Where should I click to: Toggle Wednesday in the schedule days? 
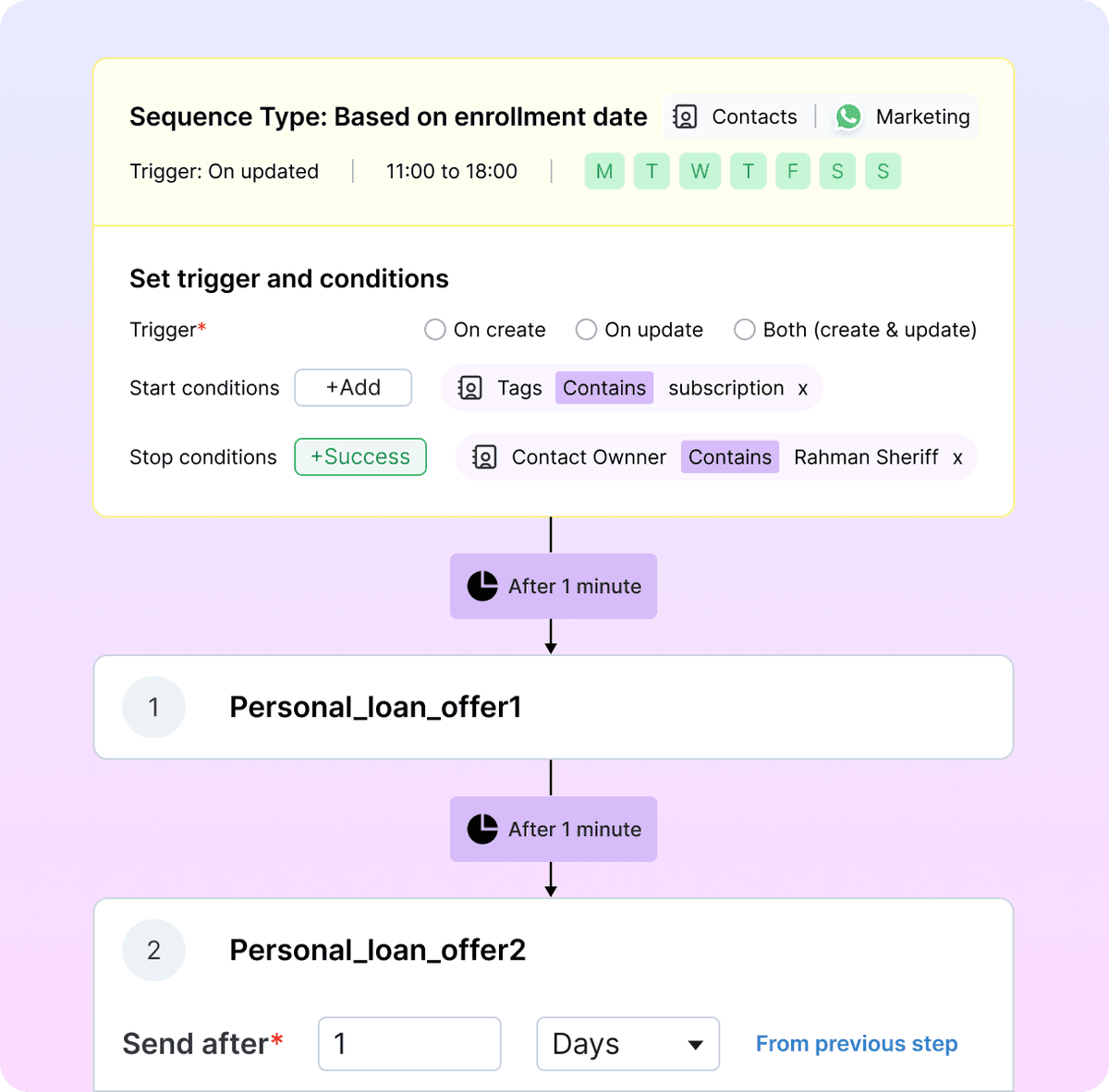pos(700,172)
